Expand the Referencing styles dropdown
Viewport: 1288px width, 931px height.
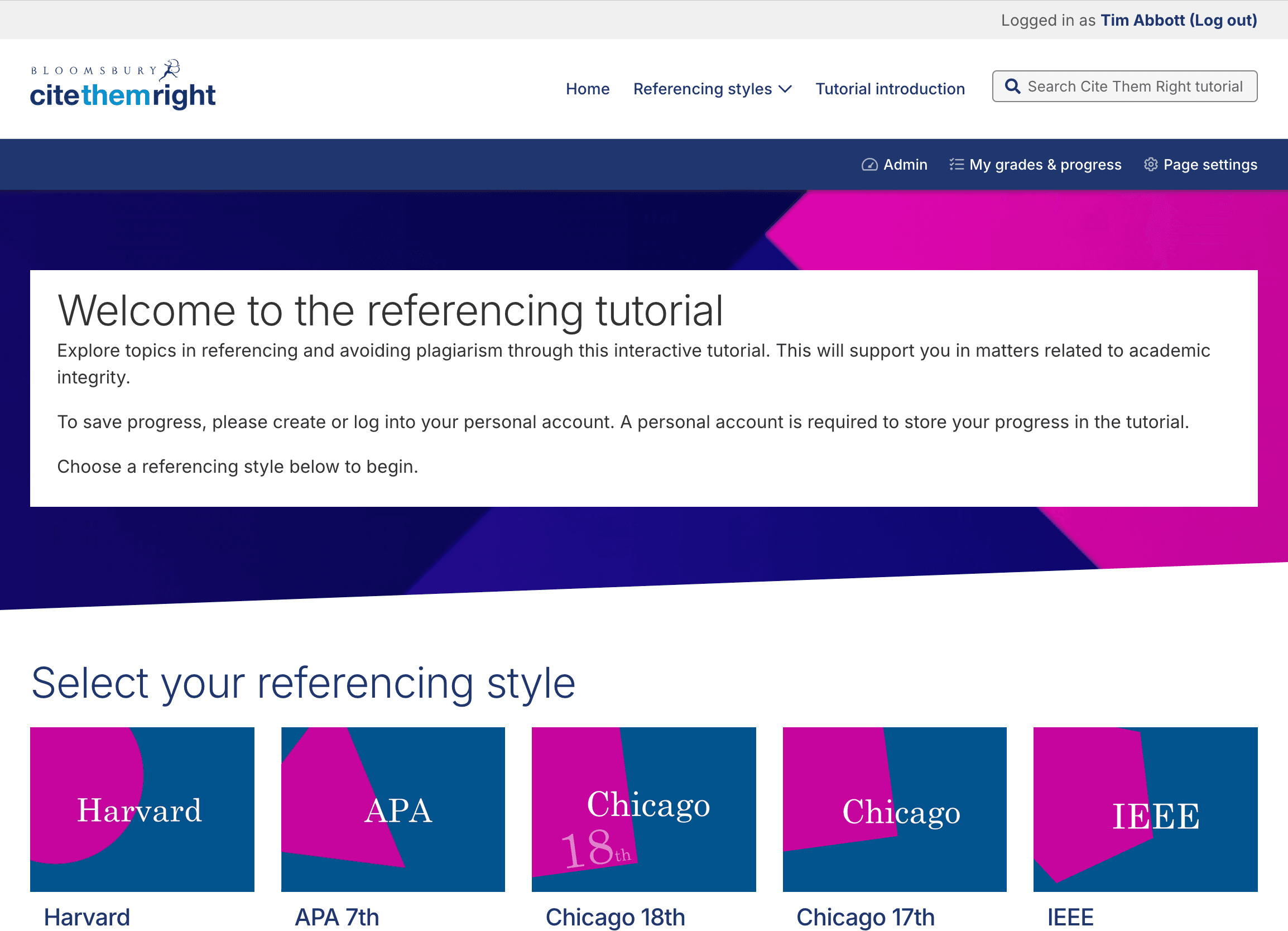tap(712, 89)
